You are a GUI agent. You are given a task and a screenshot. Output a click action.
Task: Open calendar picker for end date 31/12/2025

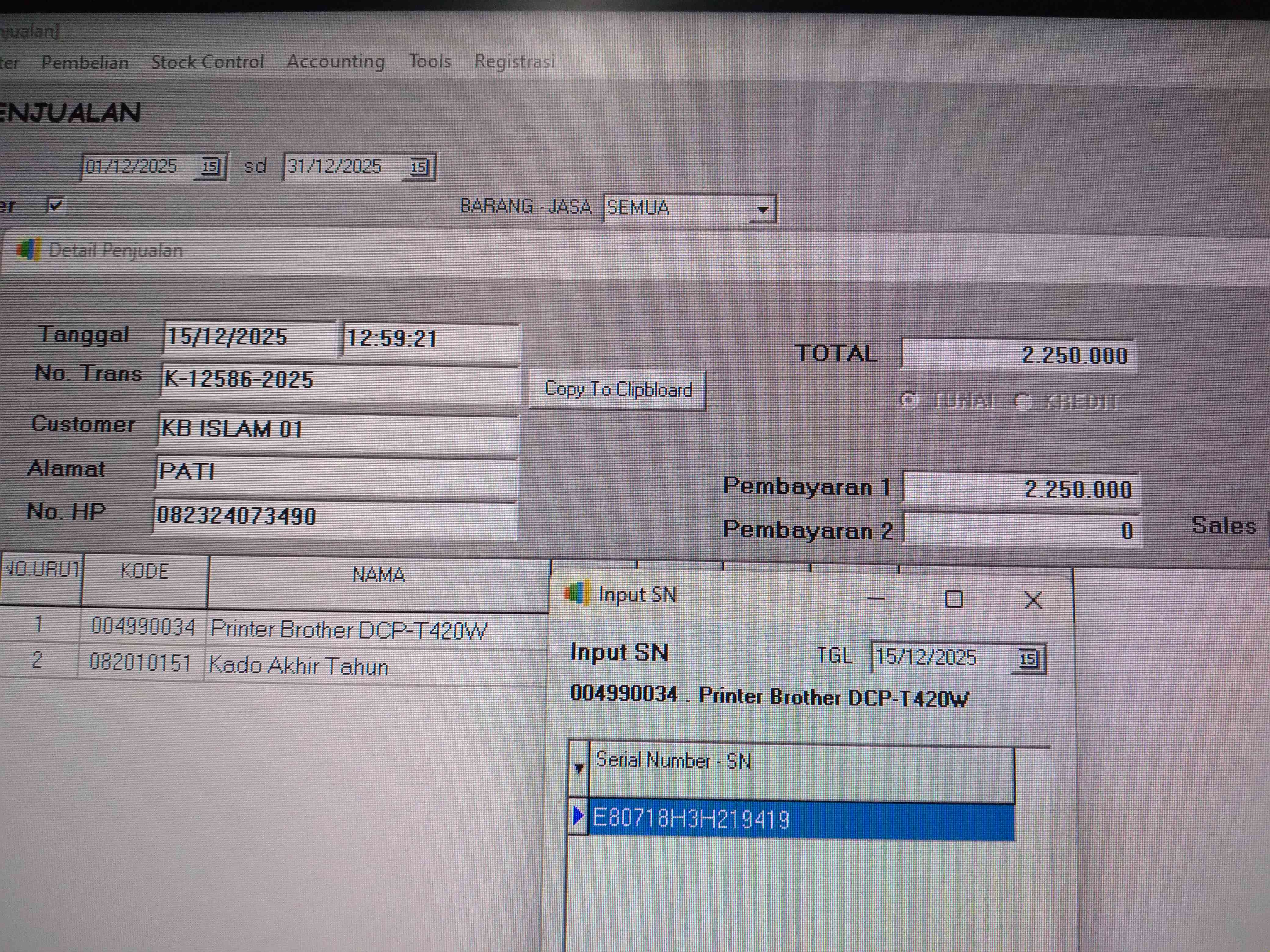419,168
